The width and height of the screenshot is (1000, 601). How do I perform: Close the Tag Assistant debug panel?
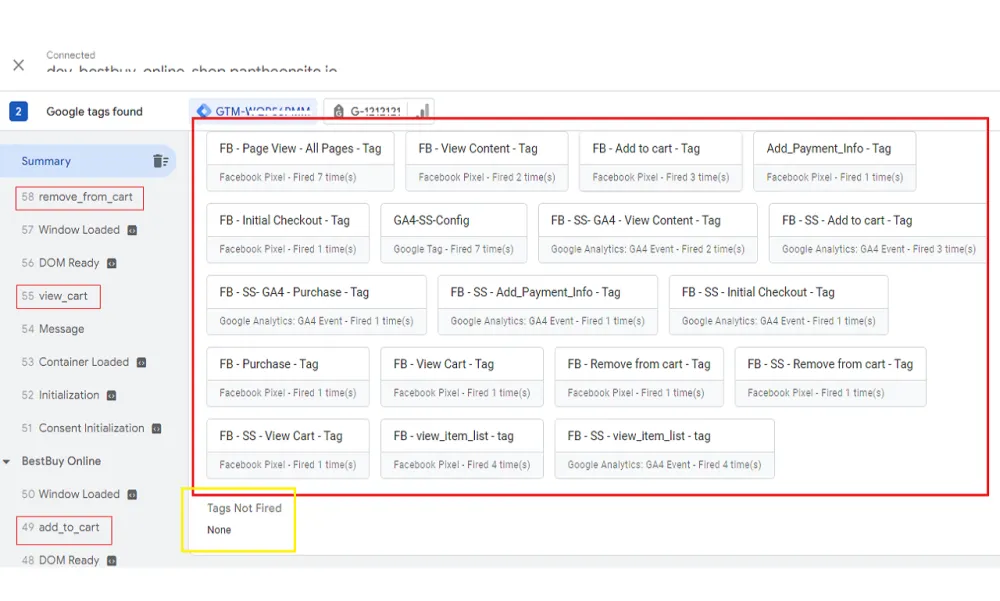[x=18, y=65]
